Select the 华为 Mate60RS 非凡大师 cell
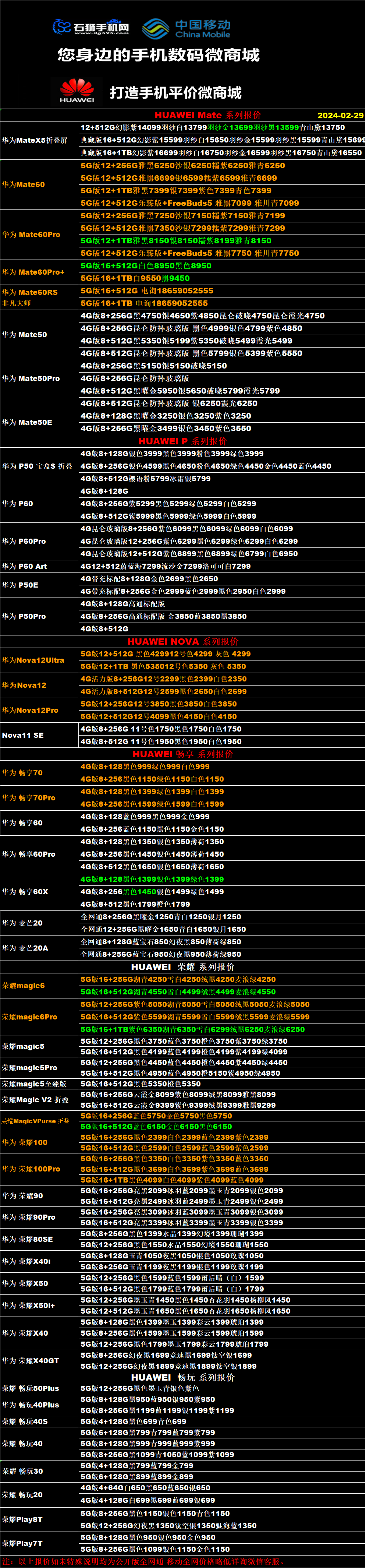 pyautogui.click(x=40, y=297)
